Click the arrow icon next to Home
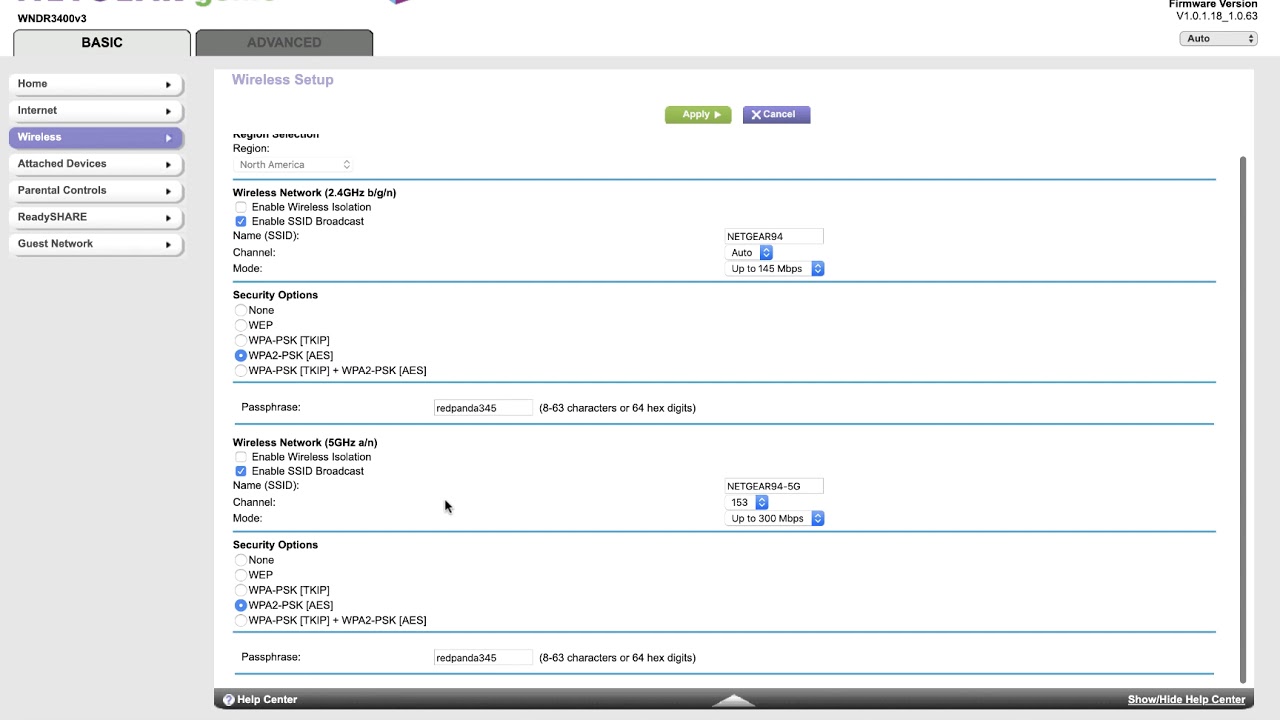Image resolution: width=1280 pixels, height=720 pixels. coord(168,85)
